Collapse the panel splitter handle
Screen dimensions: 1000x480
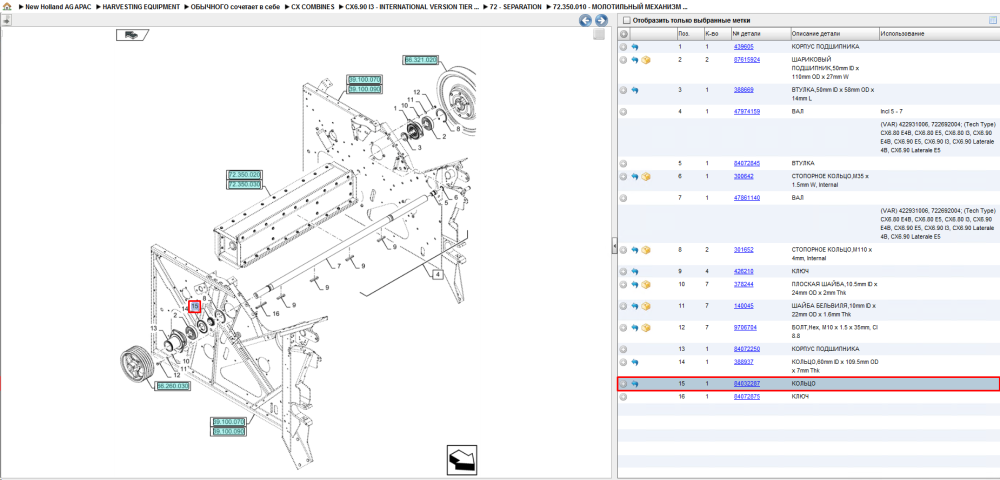tap(614, 245)
